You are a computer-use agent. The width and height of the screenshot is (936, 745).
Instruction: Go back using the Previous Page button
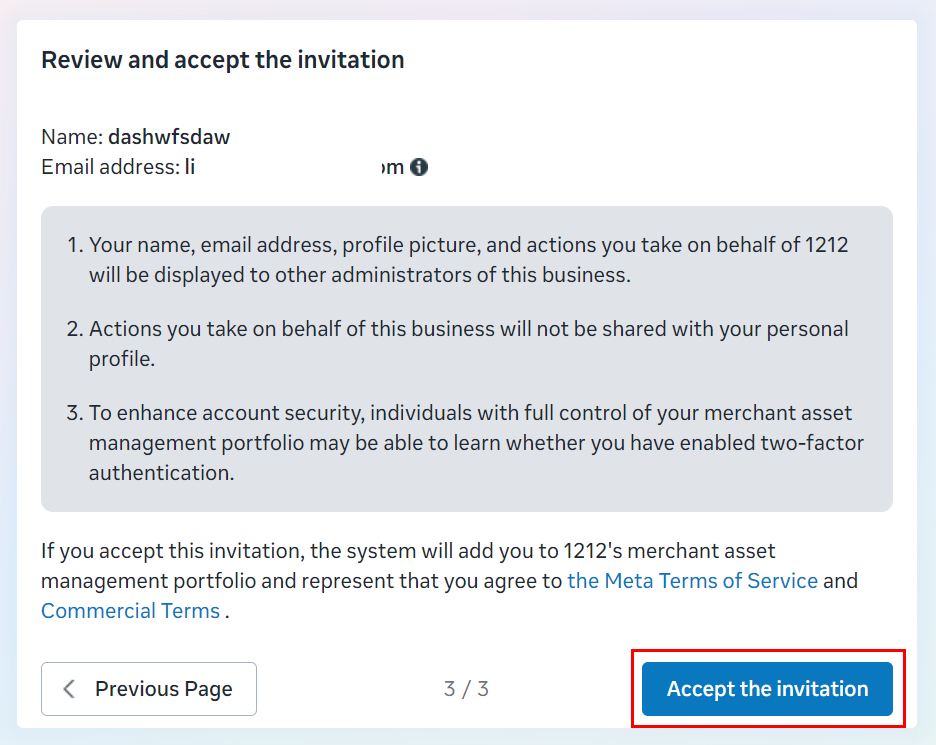[x=149, y=689]
